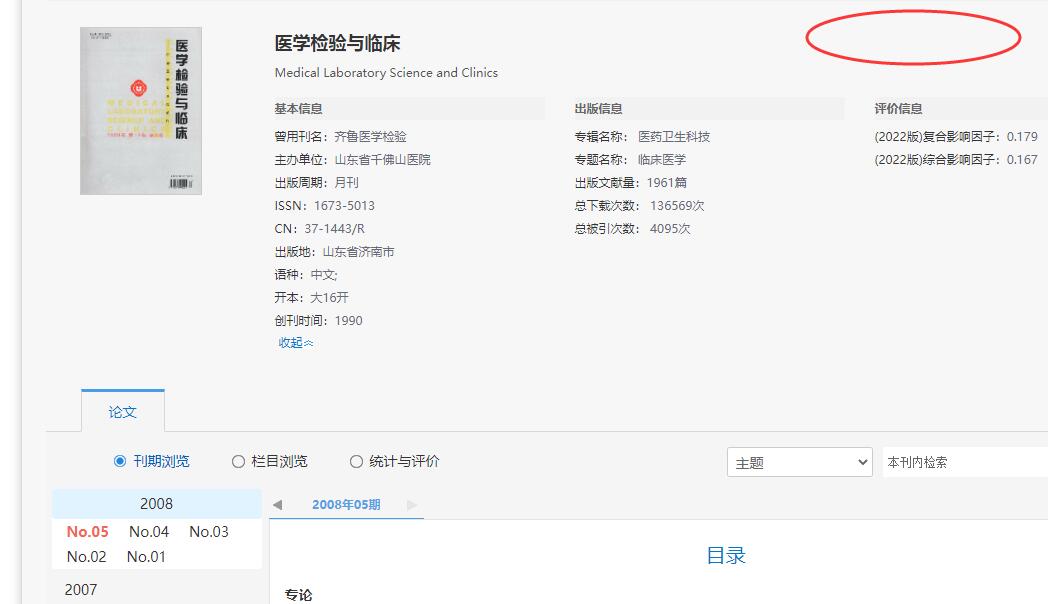Expand the 2007 year section

81,590
